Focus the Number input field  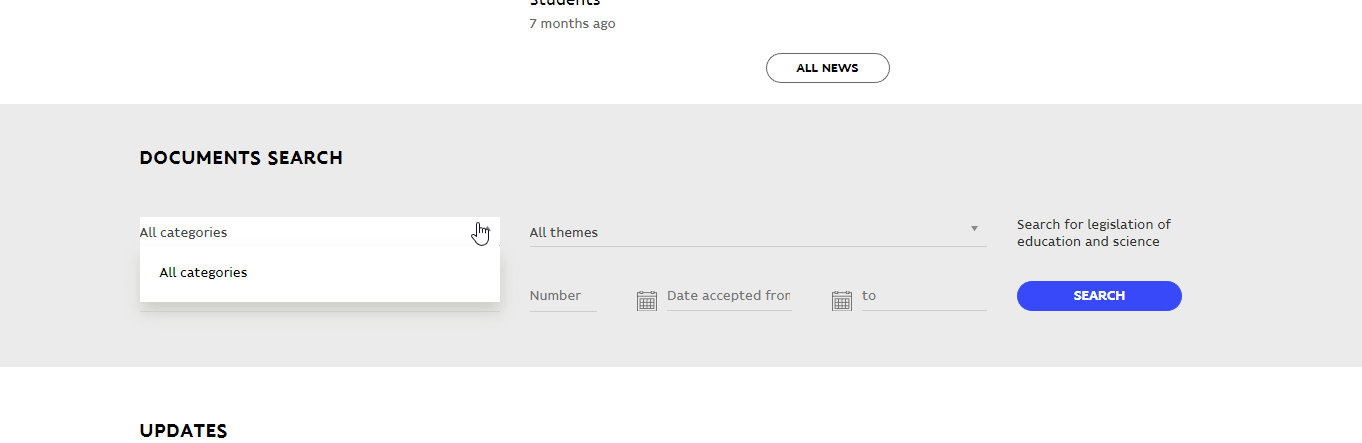[x=562, y=296]
